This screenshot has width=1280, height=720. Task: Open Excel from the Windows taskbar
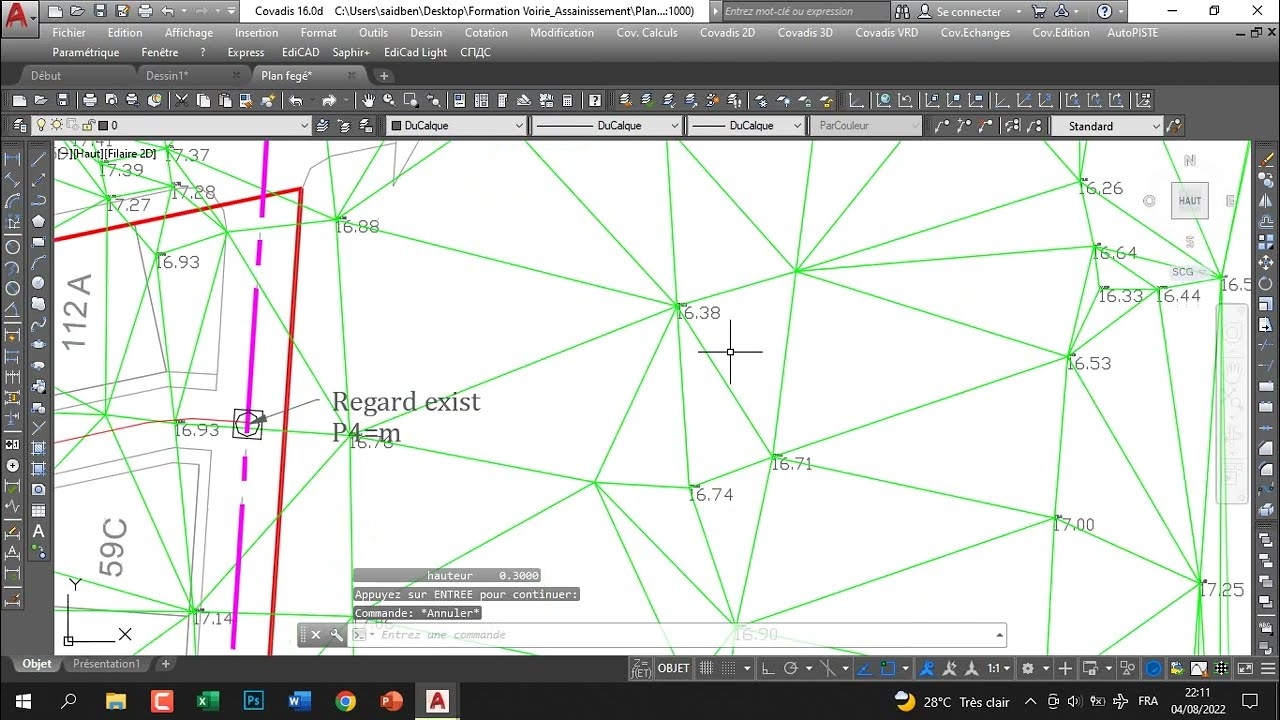pyautogui.click(x=207, y=701)
